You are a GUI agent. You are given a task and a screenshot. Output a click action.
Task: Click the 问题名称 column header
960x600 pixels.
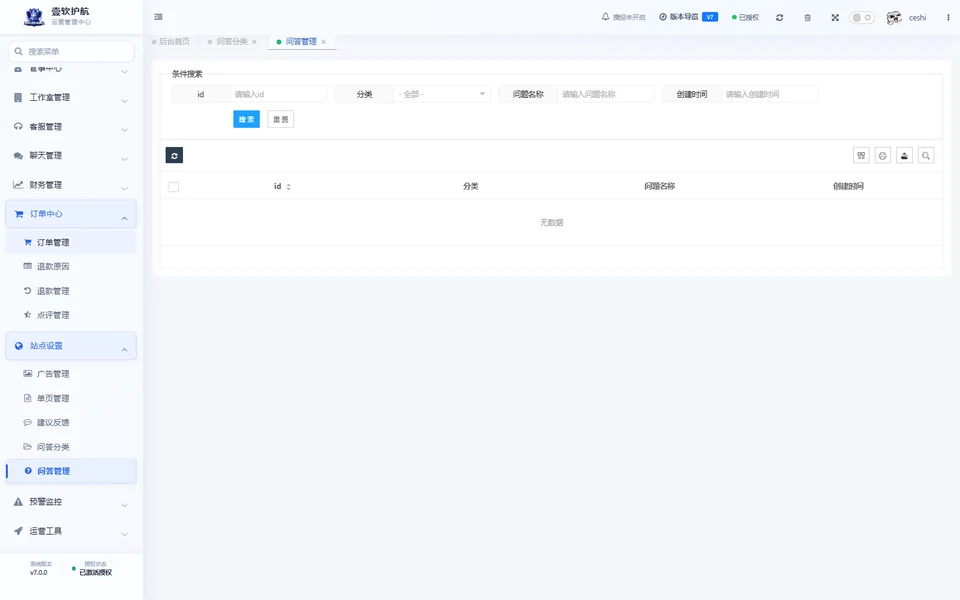pos(659,186)
